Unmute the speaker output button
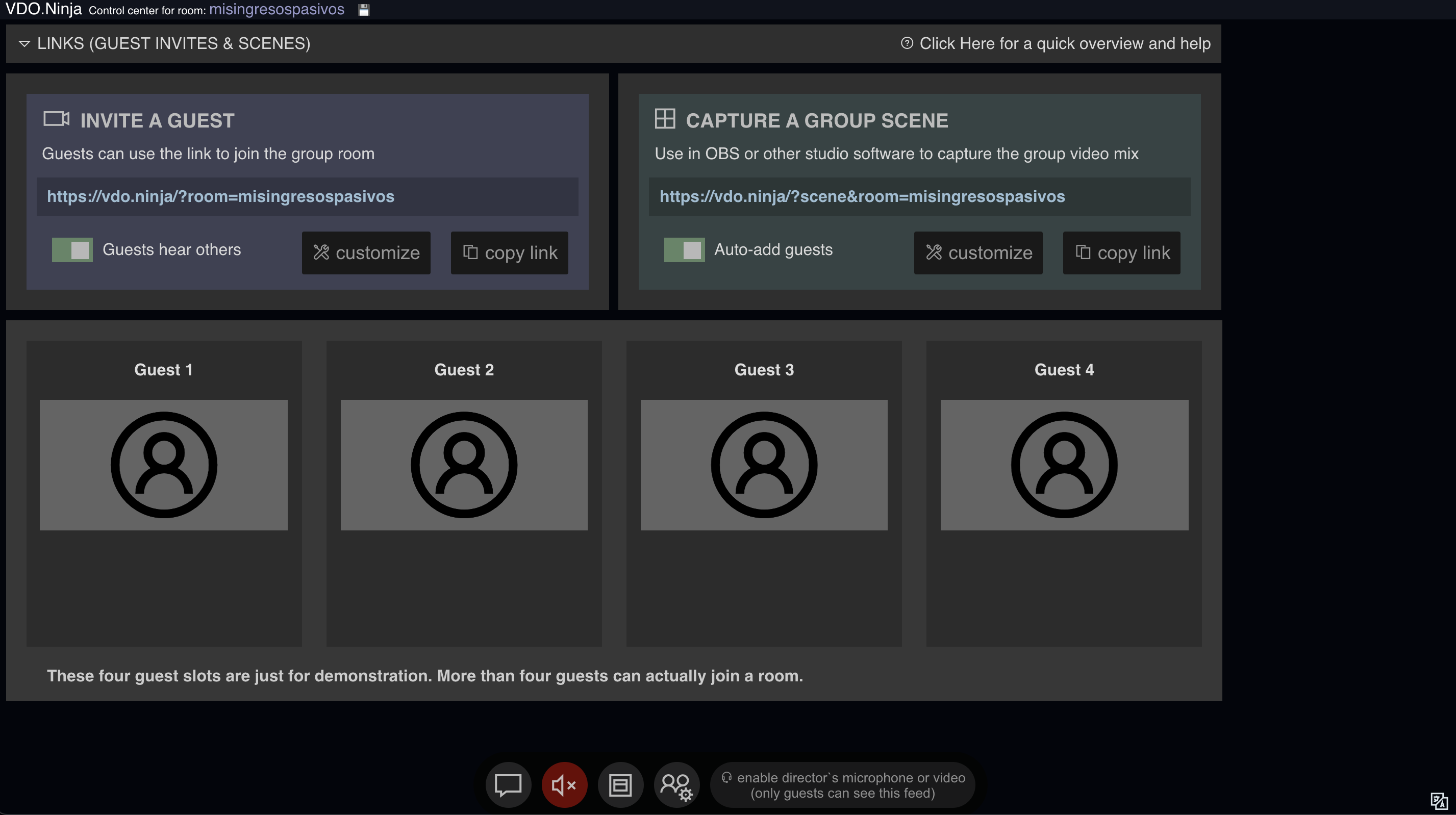Screen dimensions: 1456x815 click(x=564, y=784)
